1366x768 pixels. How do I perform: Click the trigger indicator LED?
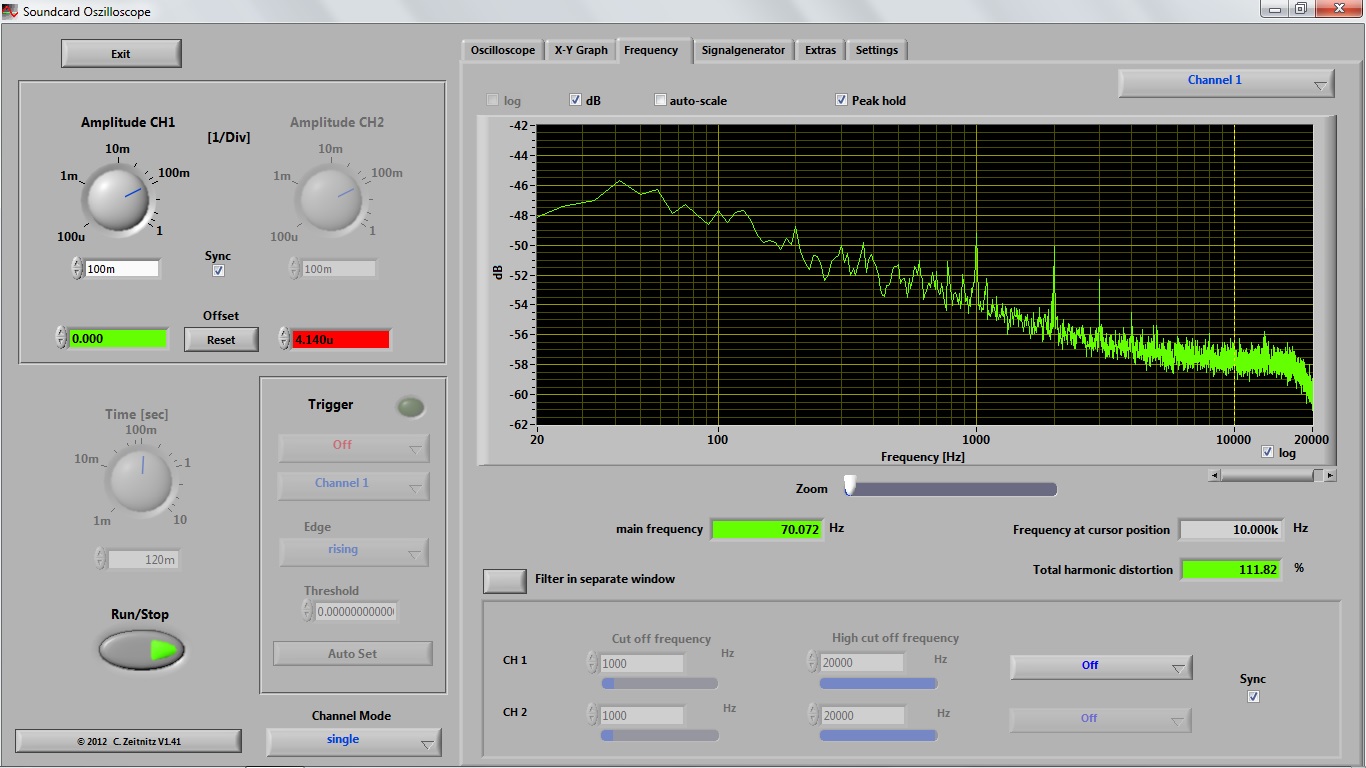410,406
